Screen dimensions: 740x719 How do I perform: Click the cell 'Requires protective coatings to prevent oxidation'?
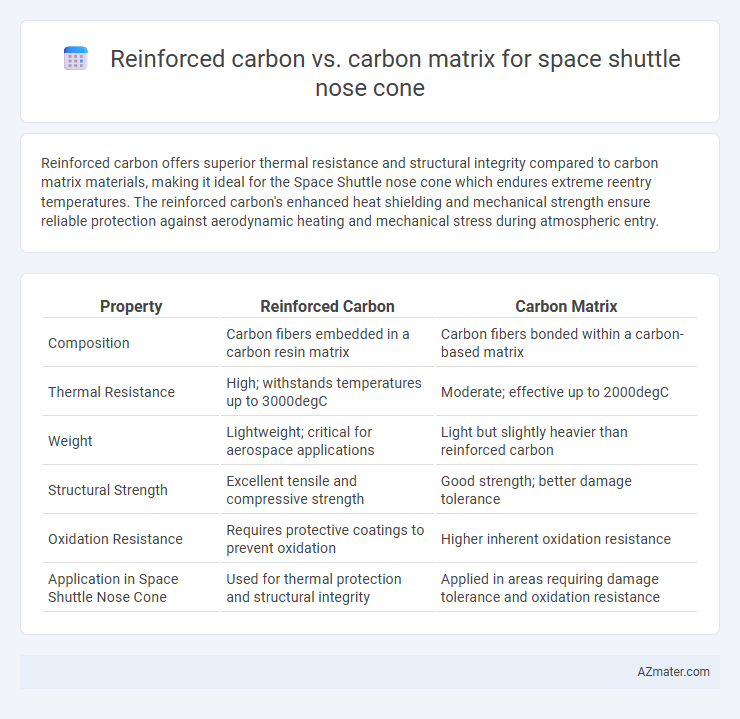(327, 539)
